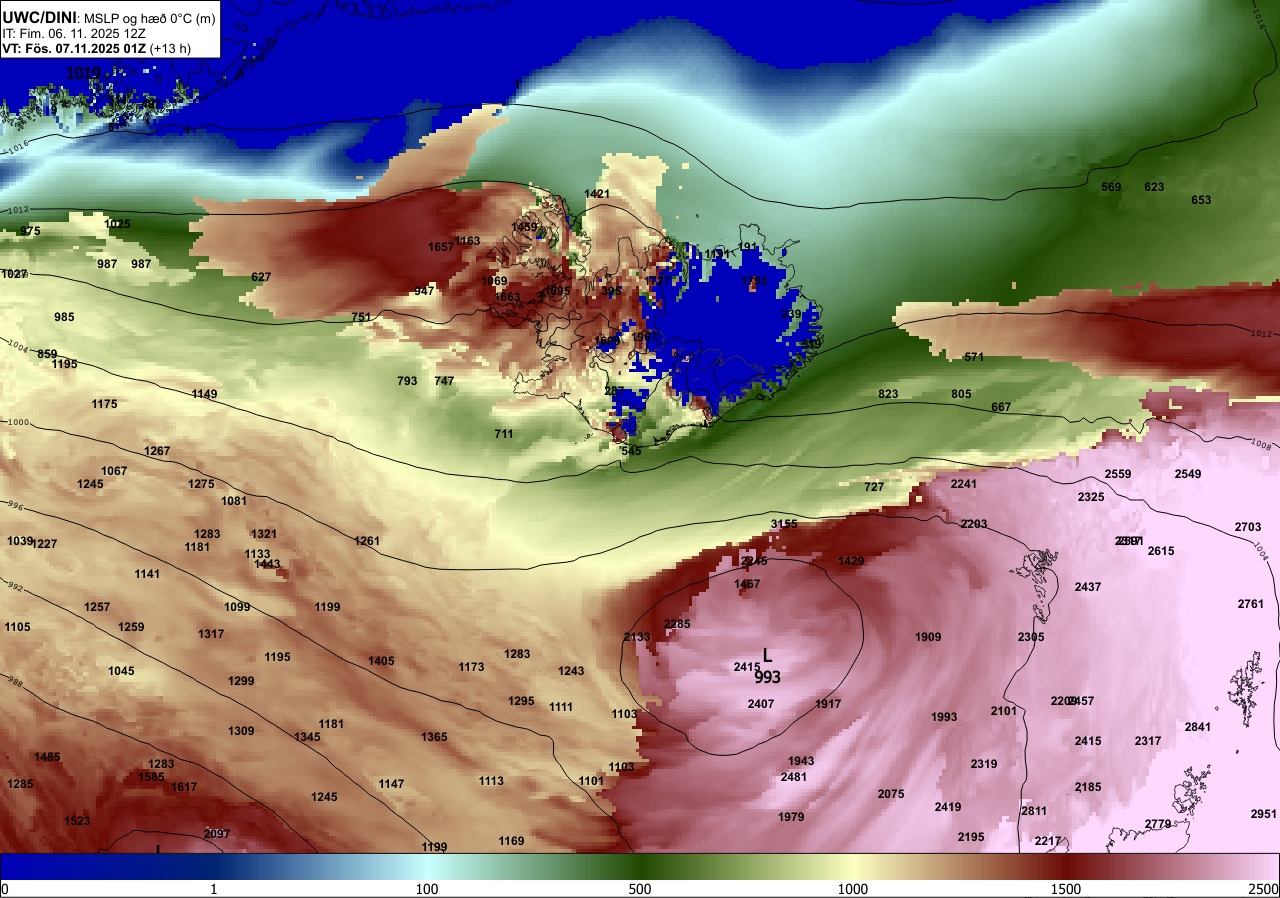Click the 2075 height value
This screenshot has height=898, width=1280.
891,794
